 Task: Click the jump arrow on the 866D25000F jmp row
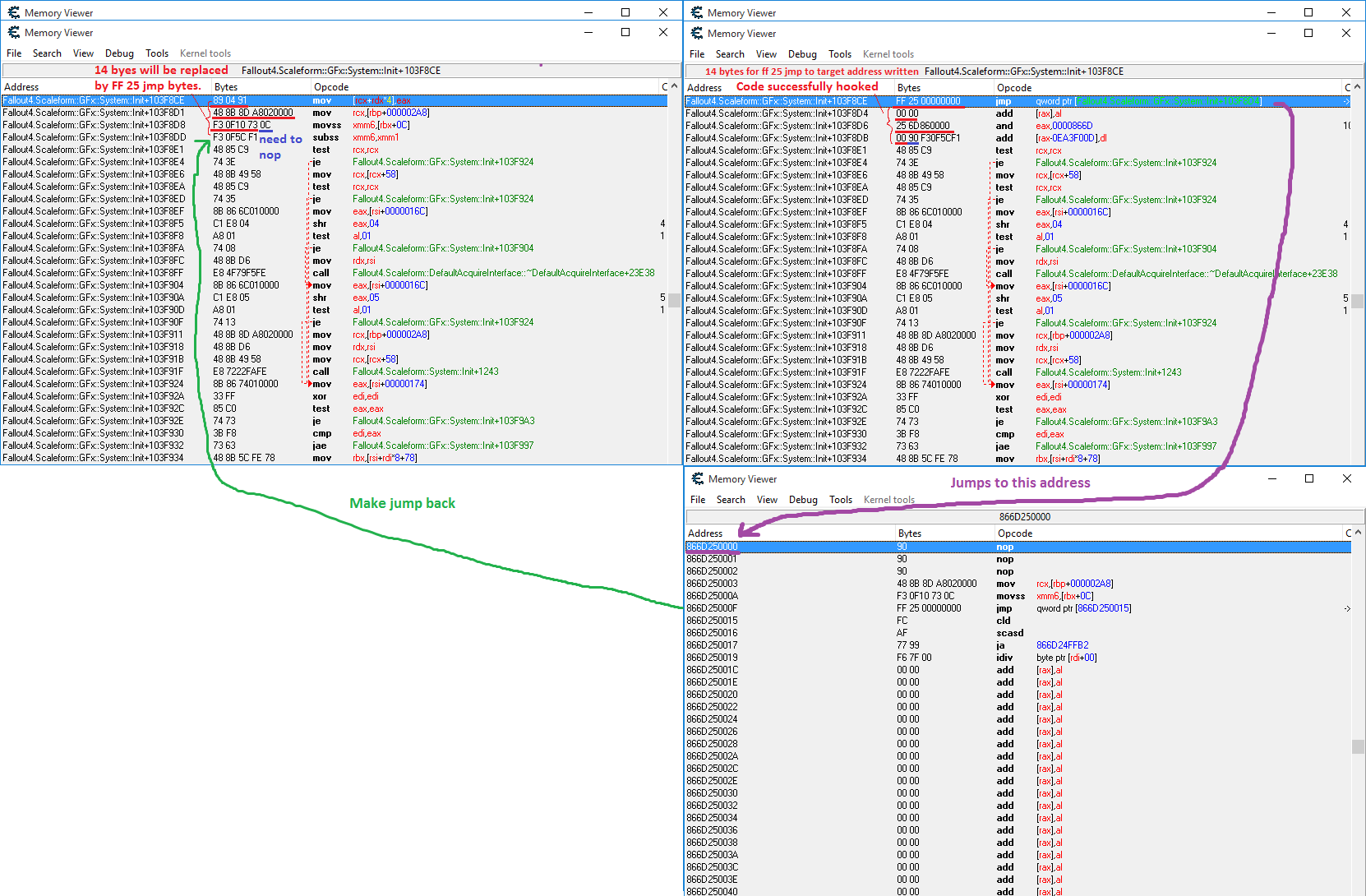click(x=1347, y=608)
